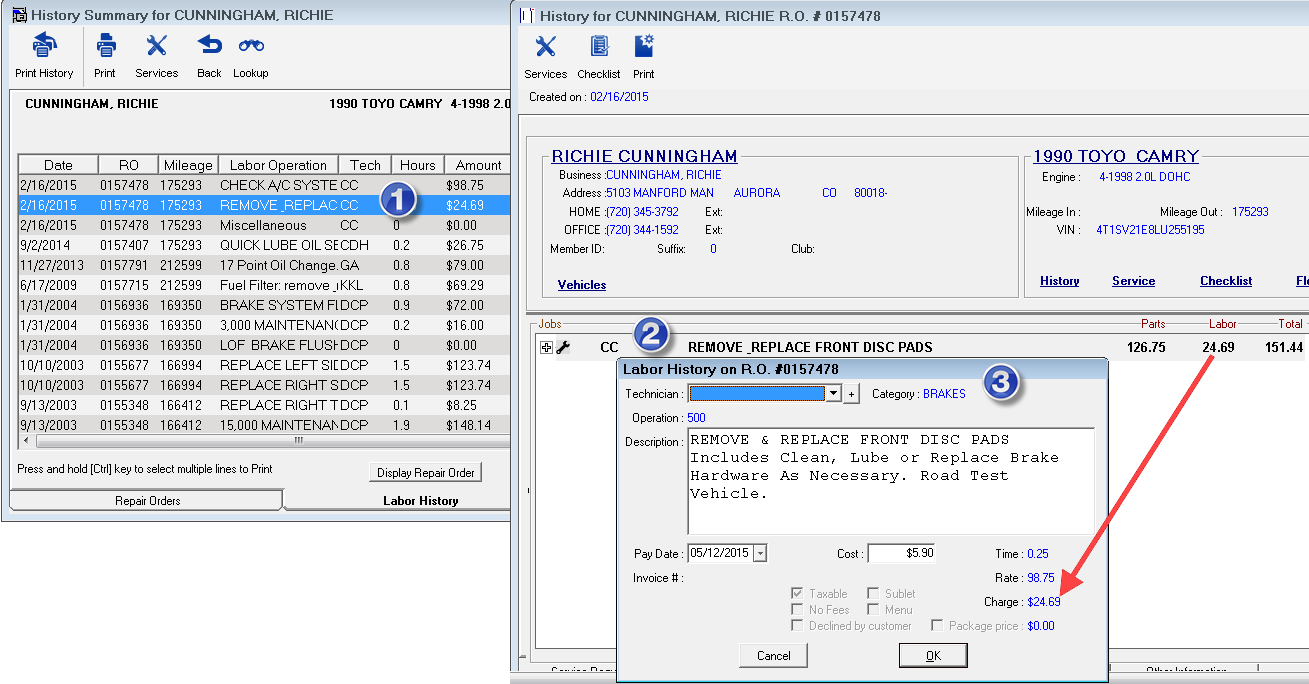Expand the plus sign next to the CC job
The width and height of the screenshot is (1309, 684).
click(x=546, y=347)
